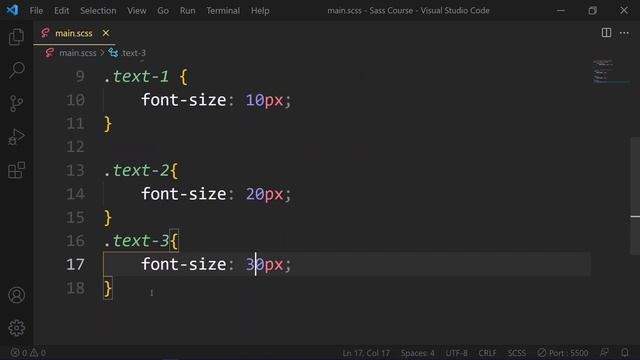
Task: Click main.scss in the breadcrumb
Action: pos(78,53)
